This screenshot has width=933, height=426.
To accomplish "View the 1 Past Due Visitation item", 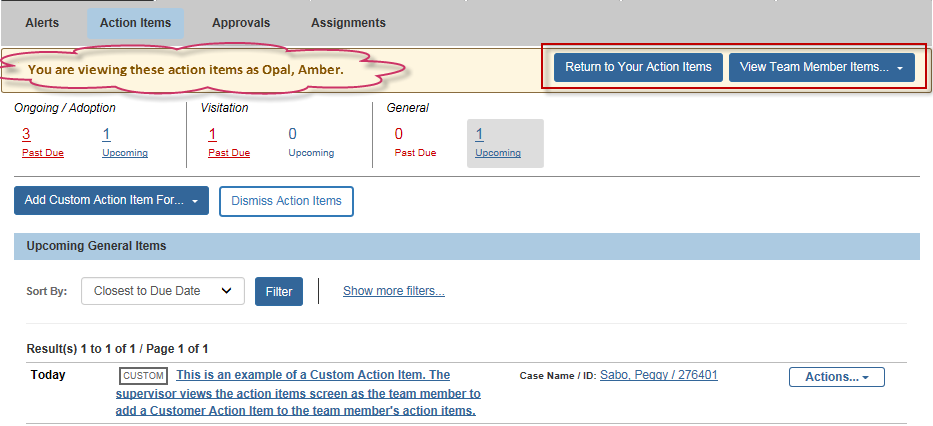I will [229, 142].
